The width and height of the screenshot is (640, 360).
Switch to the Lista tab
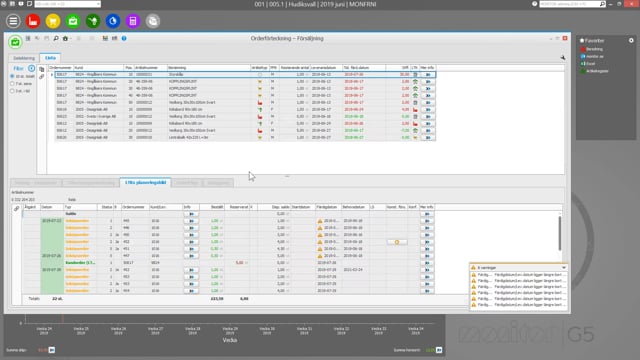50,58
